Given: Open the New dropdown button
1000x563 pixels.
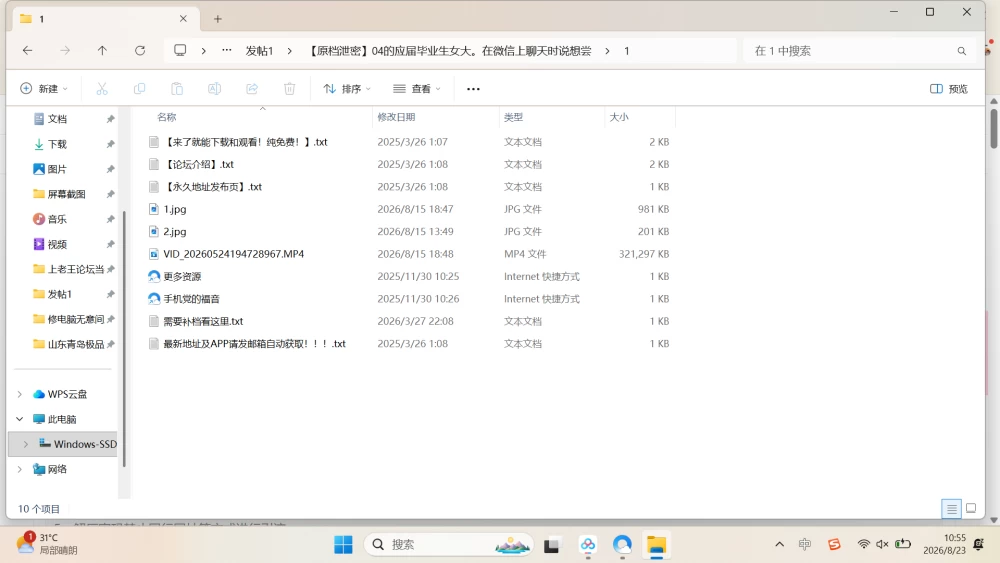Looking at the screenshot, I should [44, 89].
